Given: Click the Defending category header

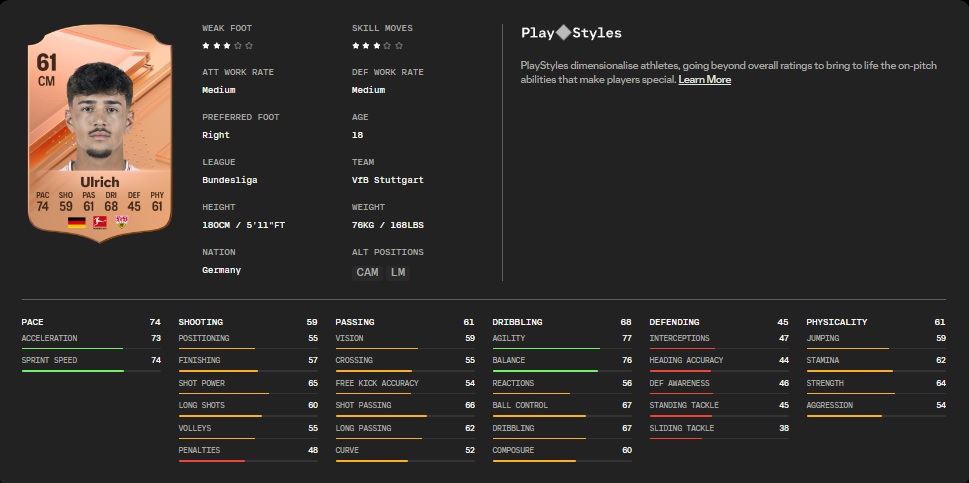Looking at the screenshot, I should (x=675, y=322).
